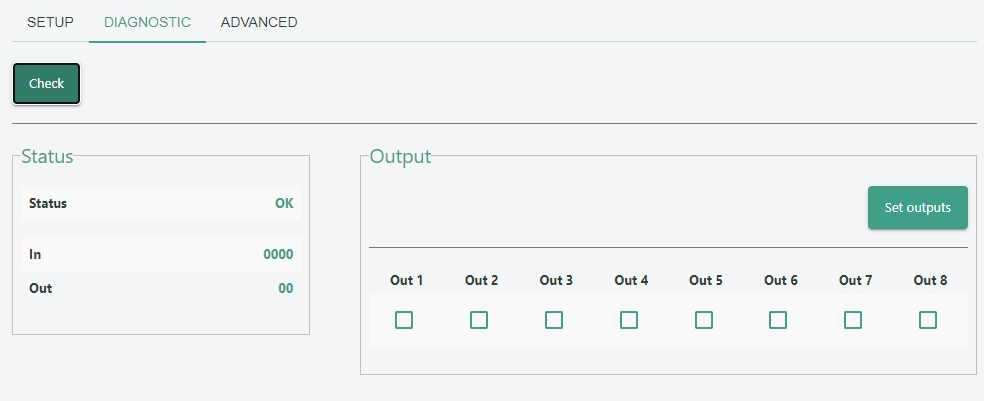Click the OK status value
Viewport: 984px width, 401px height.
[284, 203]
